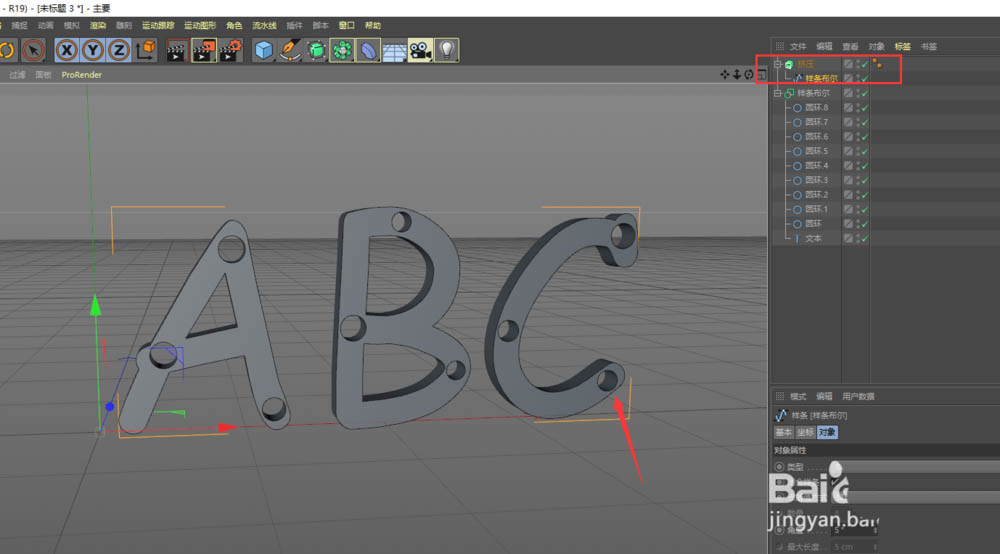Open the generators green cube icon

pyautogui.click(x=316, y=50)
